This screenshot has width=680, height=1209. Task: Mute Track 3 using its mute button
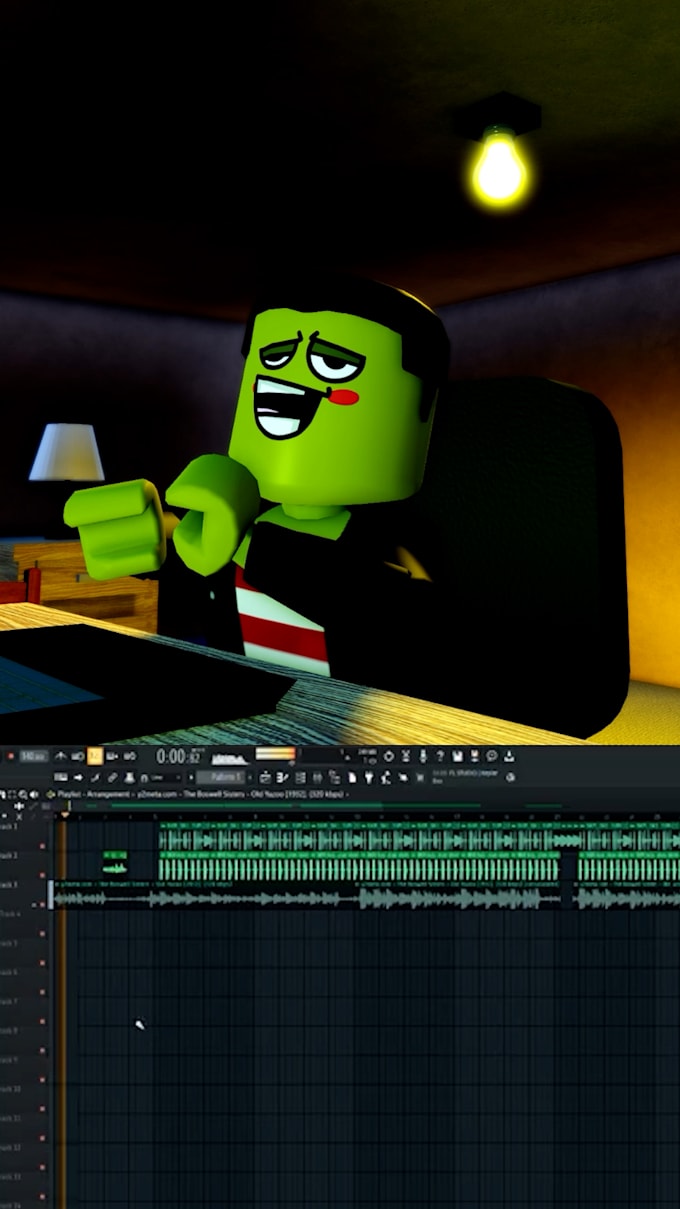click(x=42, y=904)
